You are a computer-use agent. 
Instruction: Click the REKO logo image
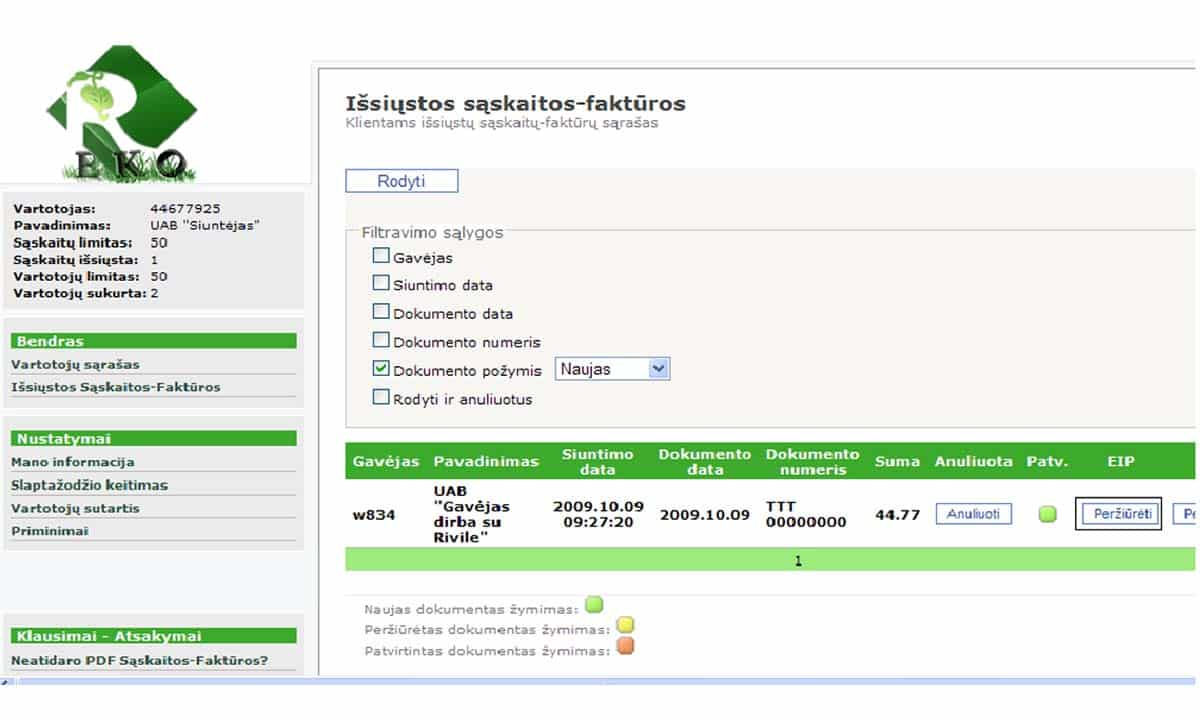point(120,115)
